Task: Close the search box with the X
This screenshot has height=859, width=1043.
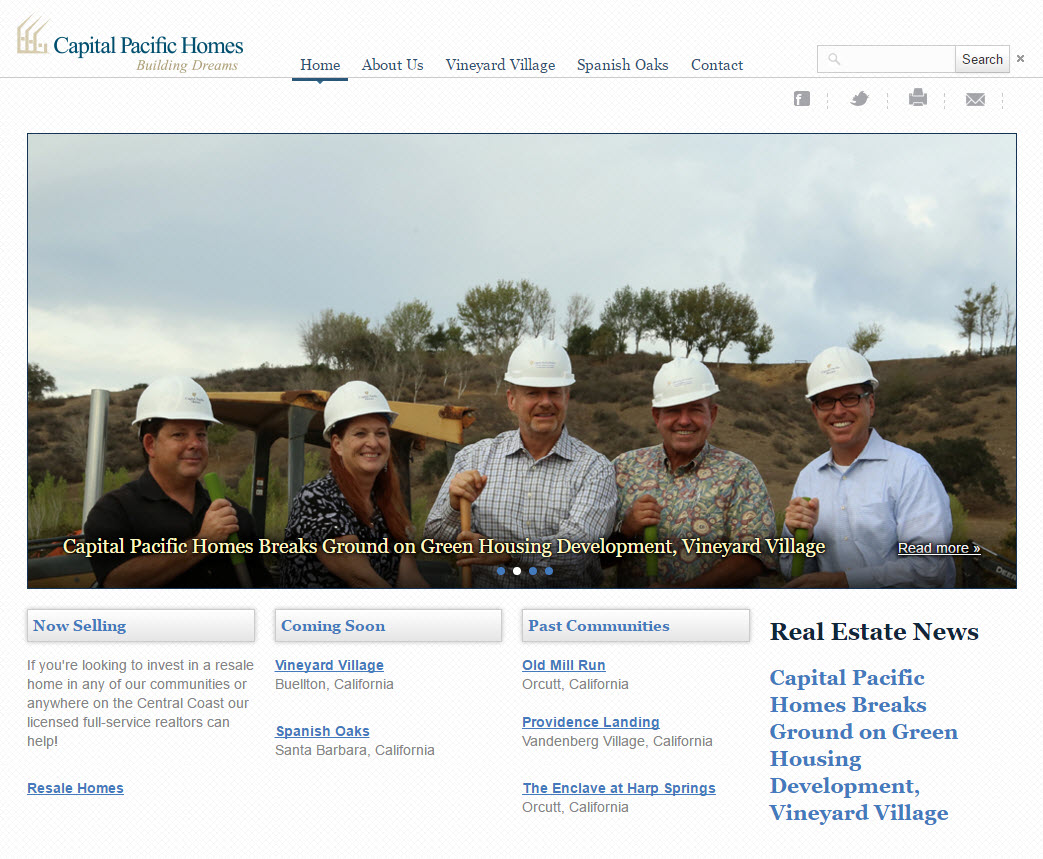Action: point(1020,59)
